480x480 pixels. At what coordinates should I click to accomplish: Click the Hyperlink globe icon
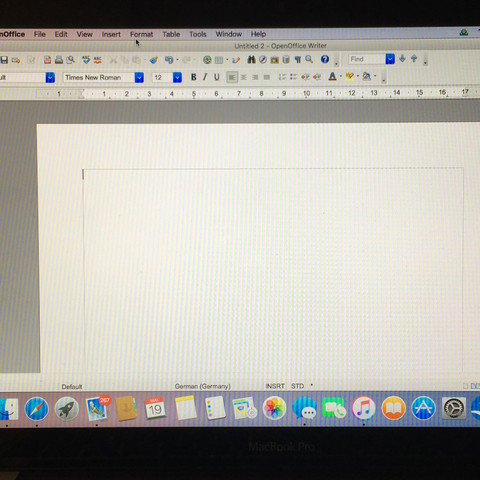pos(207,60)
